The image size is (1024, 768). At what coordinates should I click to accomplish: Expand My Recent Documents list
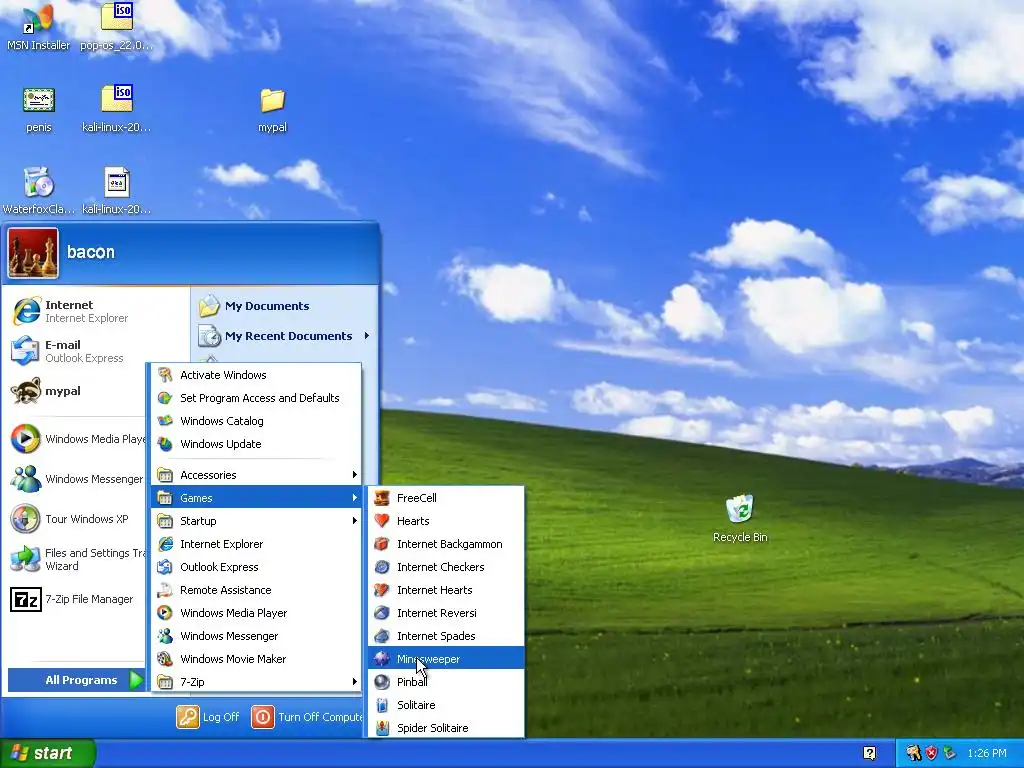pyautogui.click(x=285, y=336)
